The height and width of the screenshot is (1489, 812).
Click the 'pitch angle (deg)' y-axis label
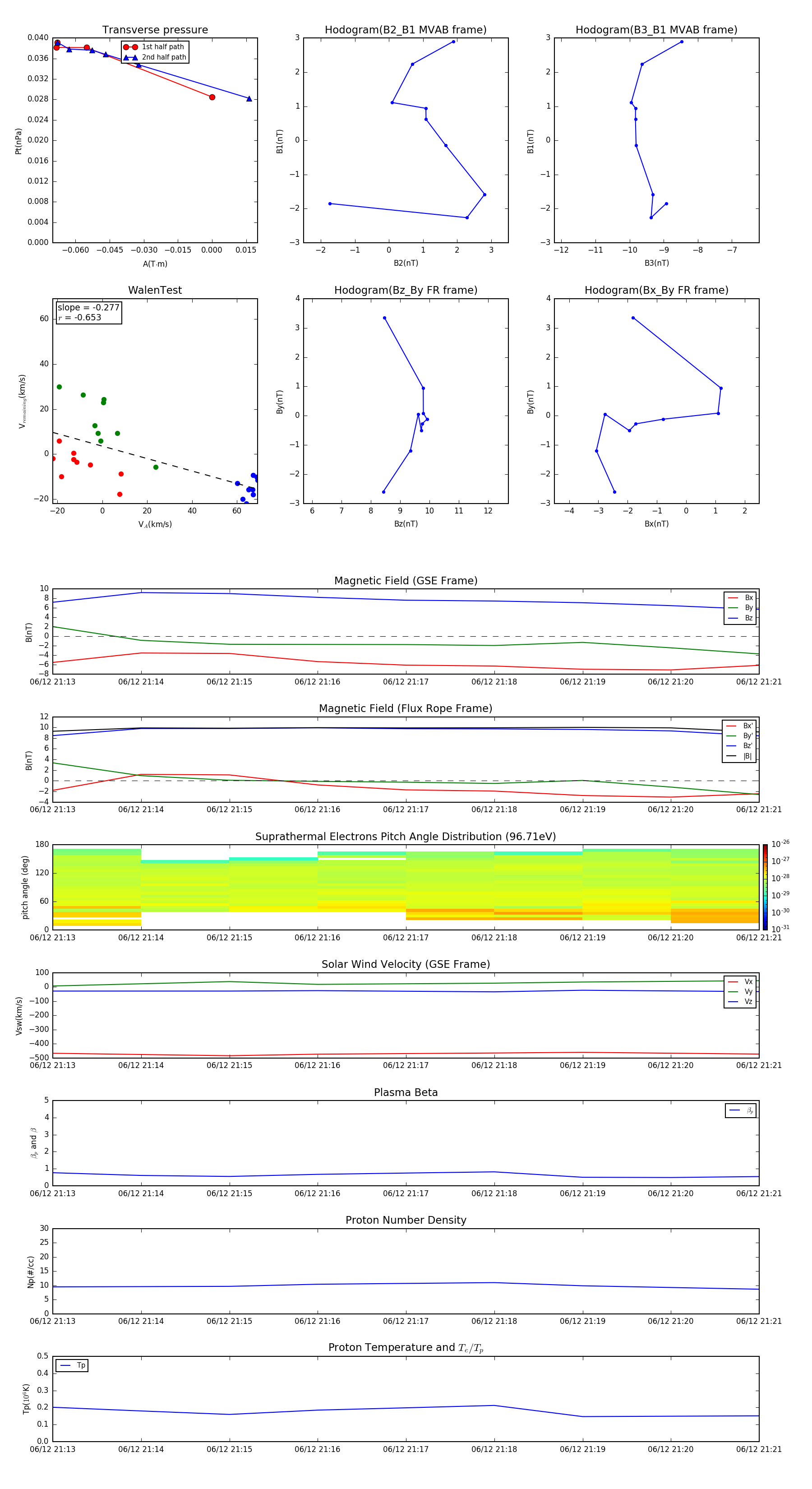point(25,887)
